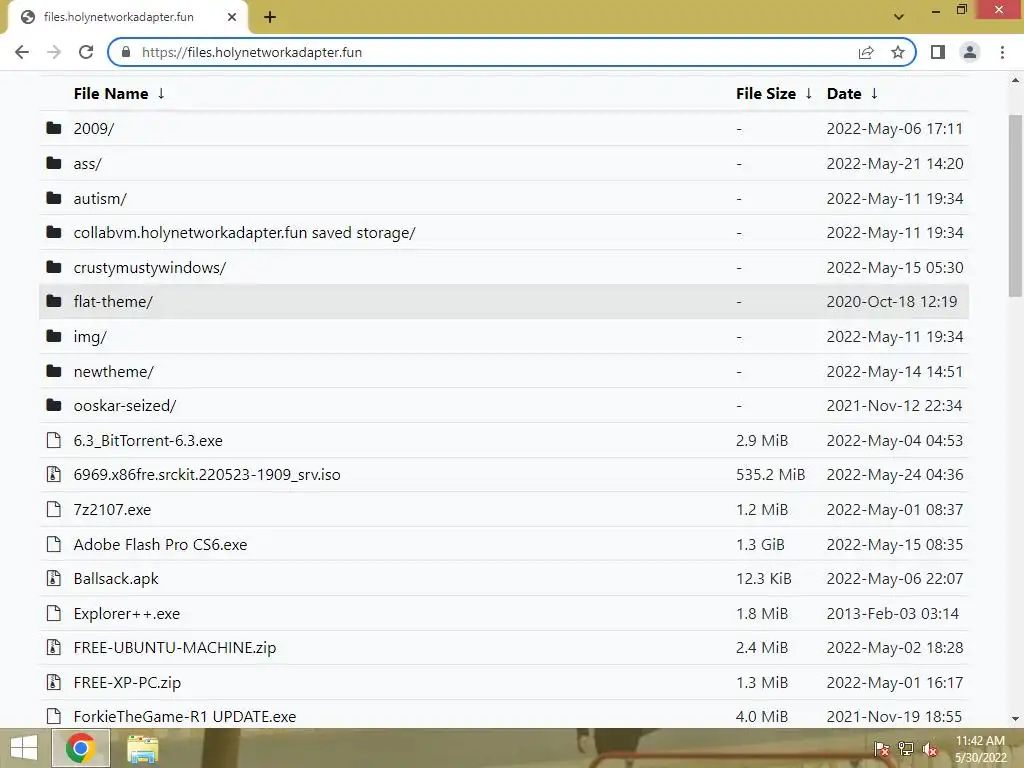Download Ballsack.apk file
The height and width of the screenshot is (768, 1024).
pyautogui.click(x=116, y=579)
